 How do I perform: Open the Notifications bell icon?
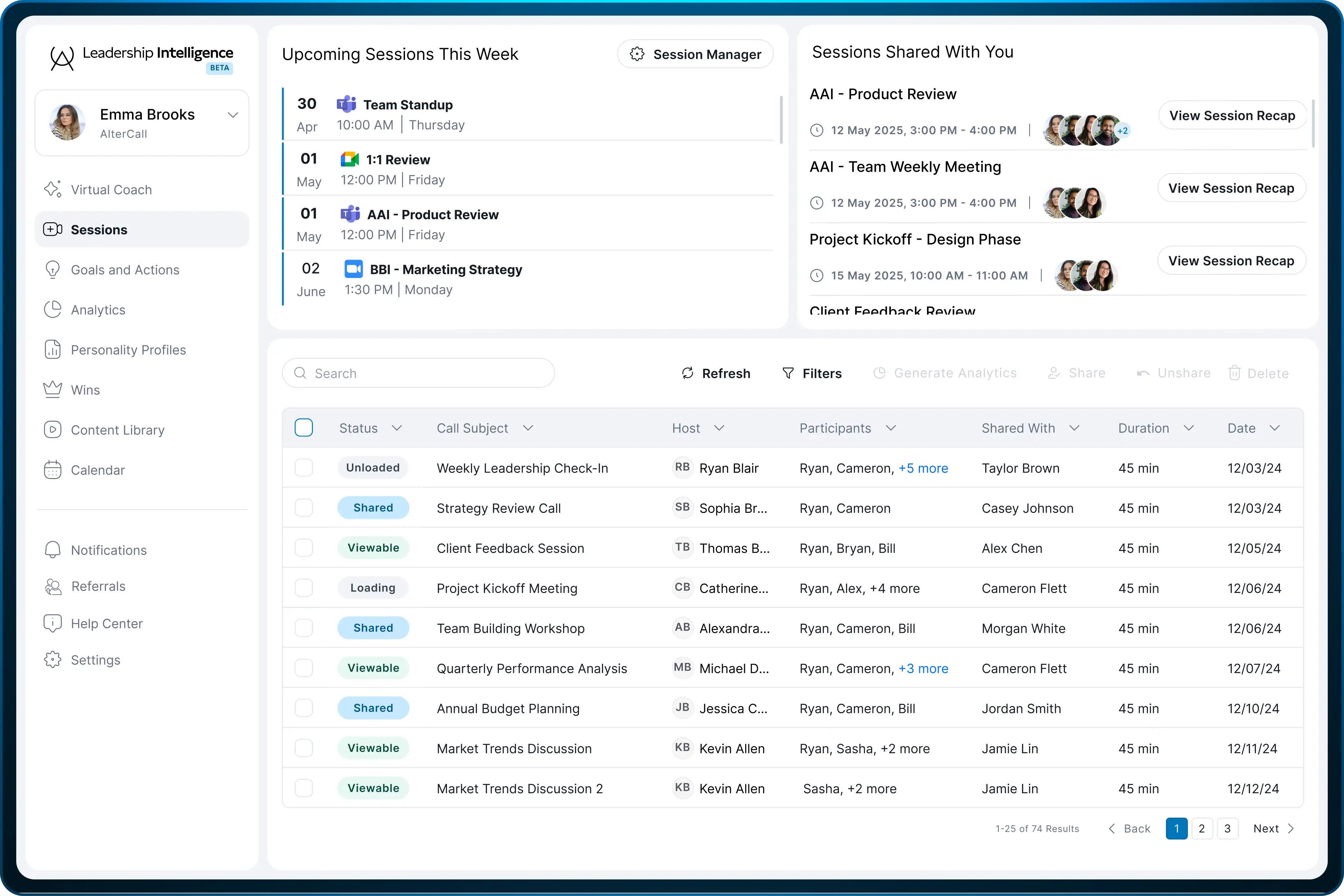click(53, 550)
